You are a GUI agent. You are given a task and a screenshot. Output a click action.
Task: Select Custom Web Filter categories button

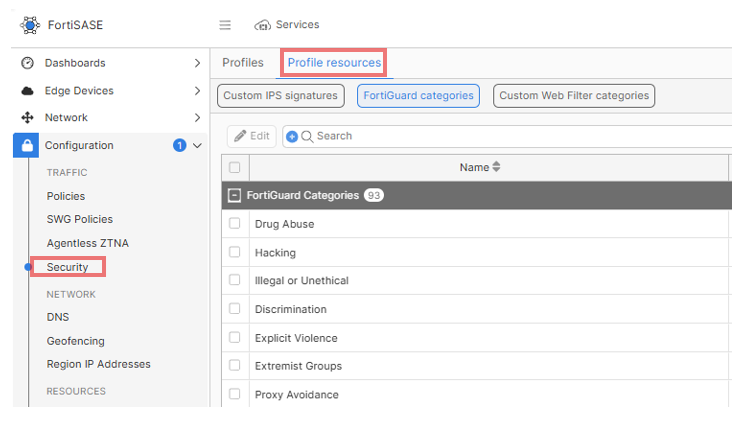574,96
